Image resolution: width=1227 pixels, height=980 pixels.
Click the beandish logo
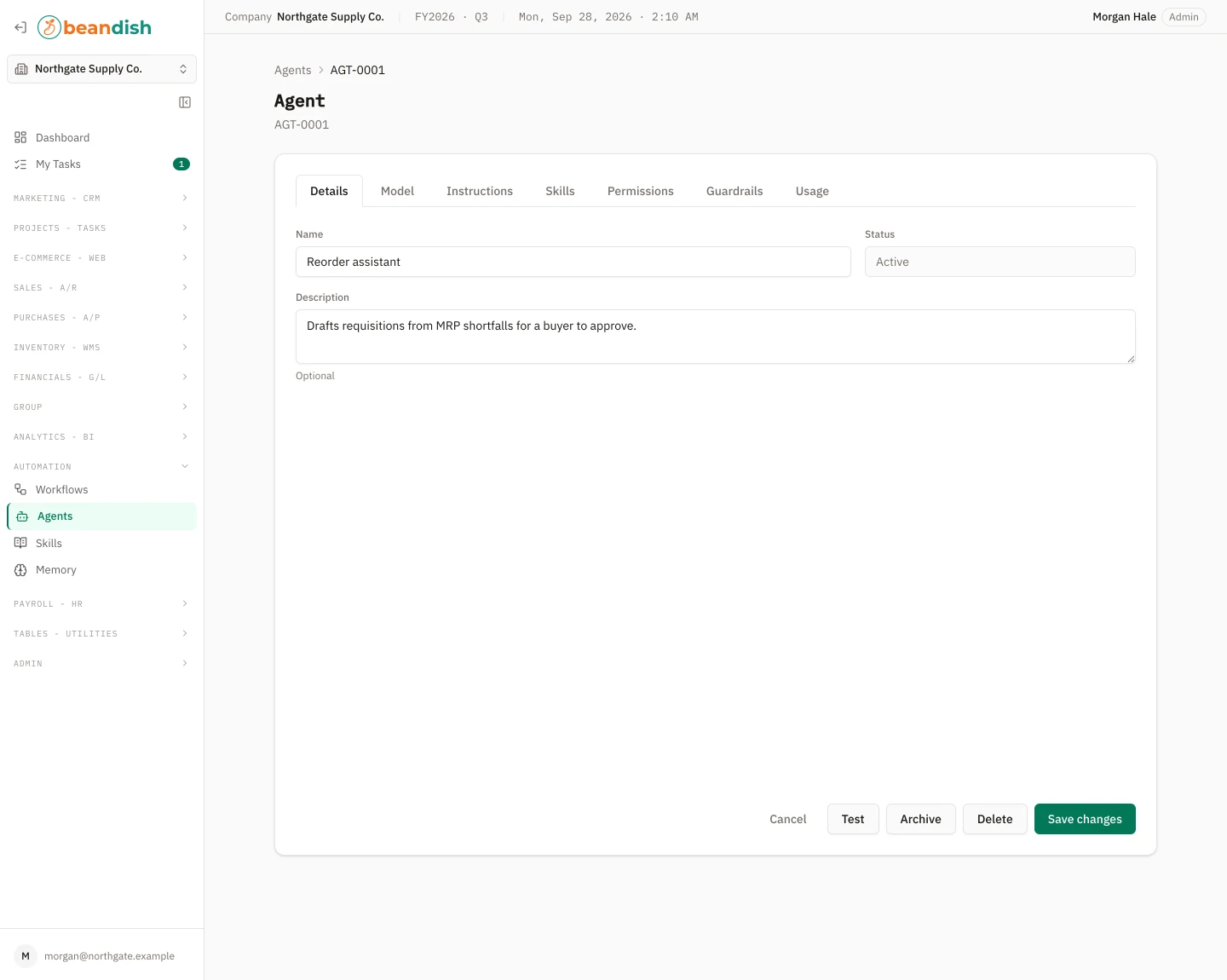point(95,27)
